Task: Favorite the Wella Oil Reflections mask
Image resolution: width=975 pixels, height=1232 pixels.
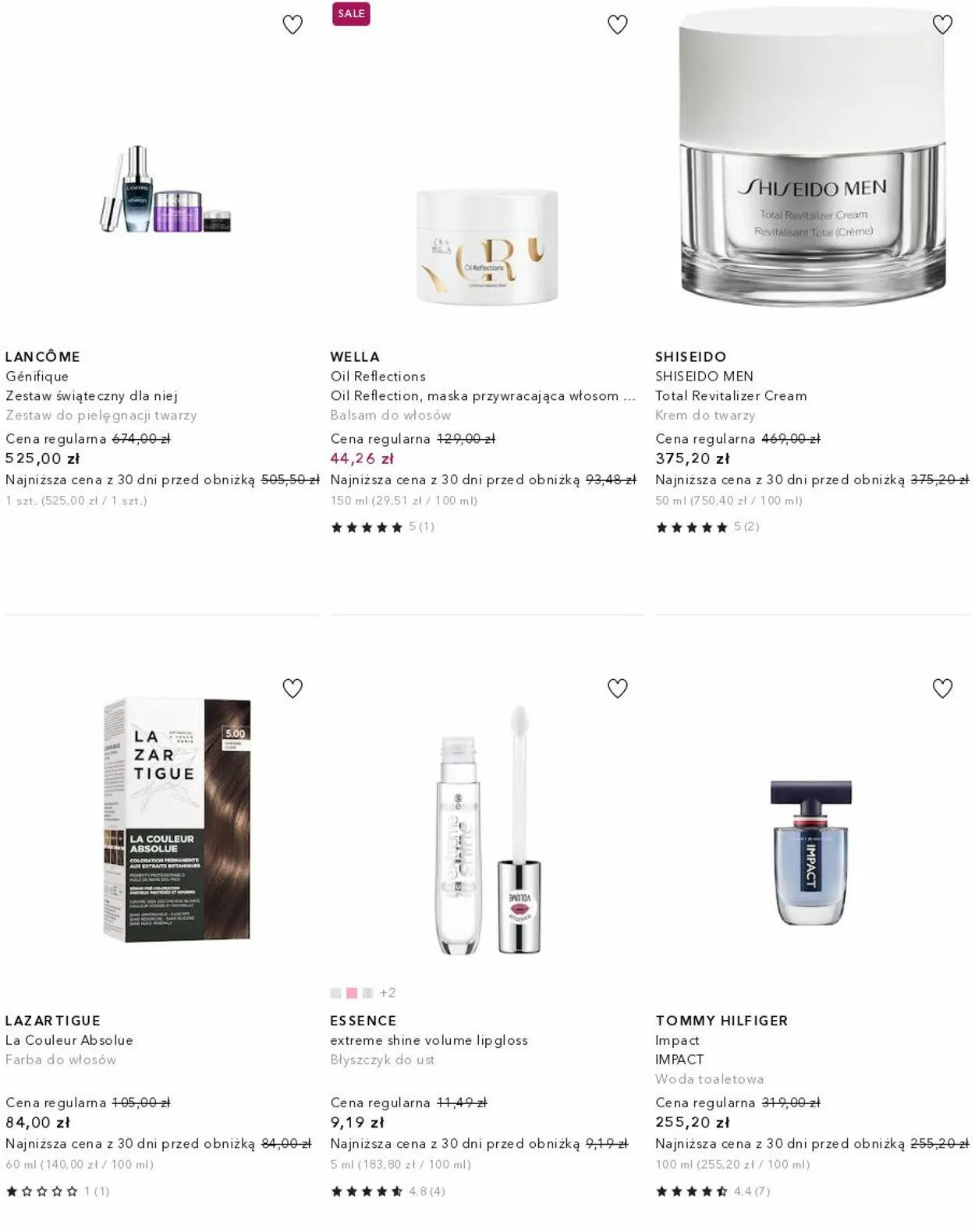Action: click(x=618, y=25)
